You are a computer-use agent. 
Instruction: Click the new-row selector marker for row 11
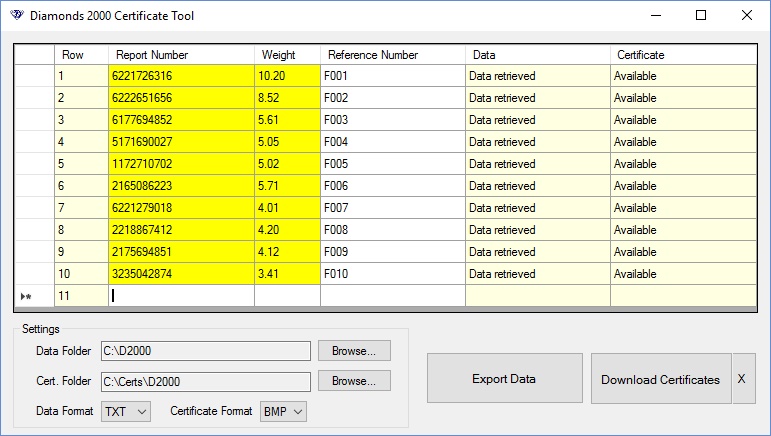coord(34,296)
